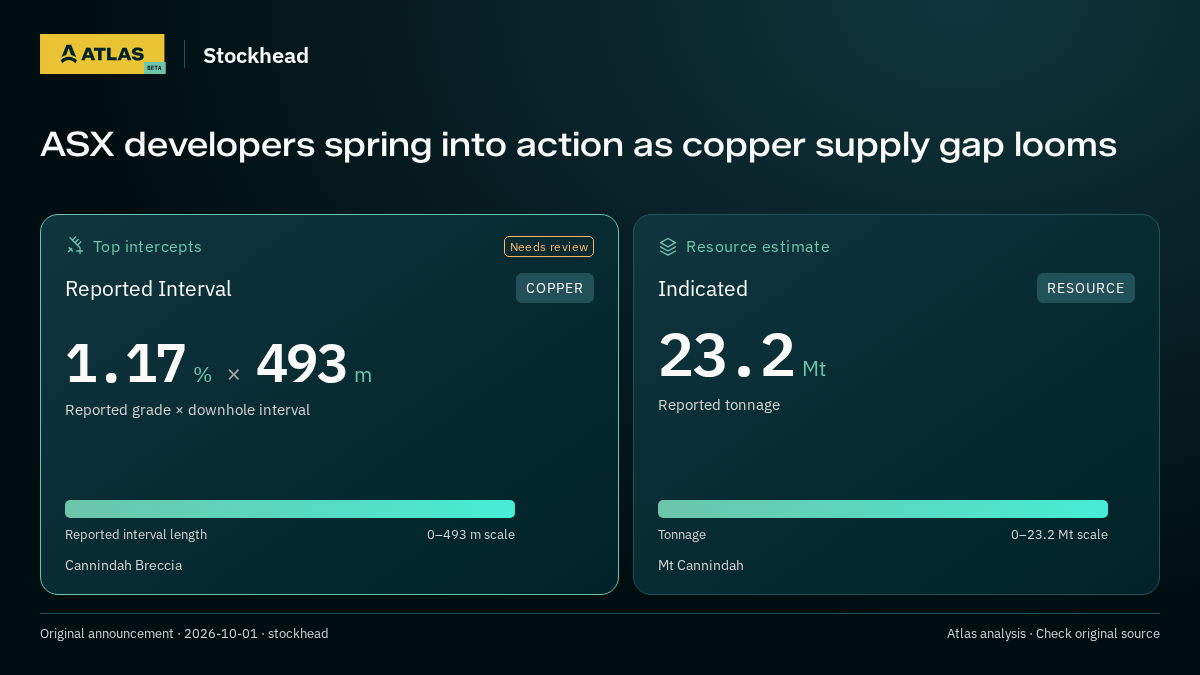Click the 0–23.2 Mt scale label

pyautogui.click(x=1059, y=535)
